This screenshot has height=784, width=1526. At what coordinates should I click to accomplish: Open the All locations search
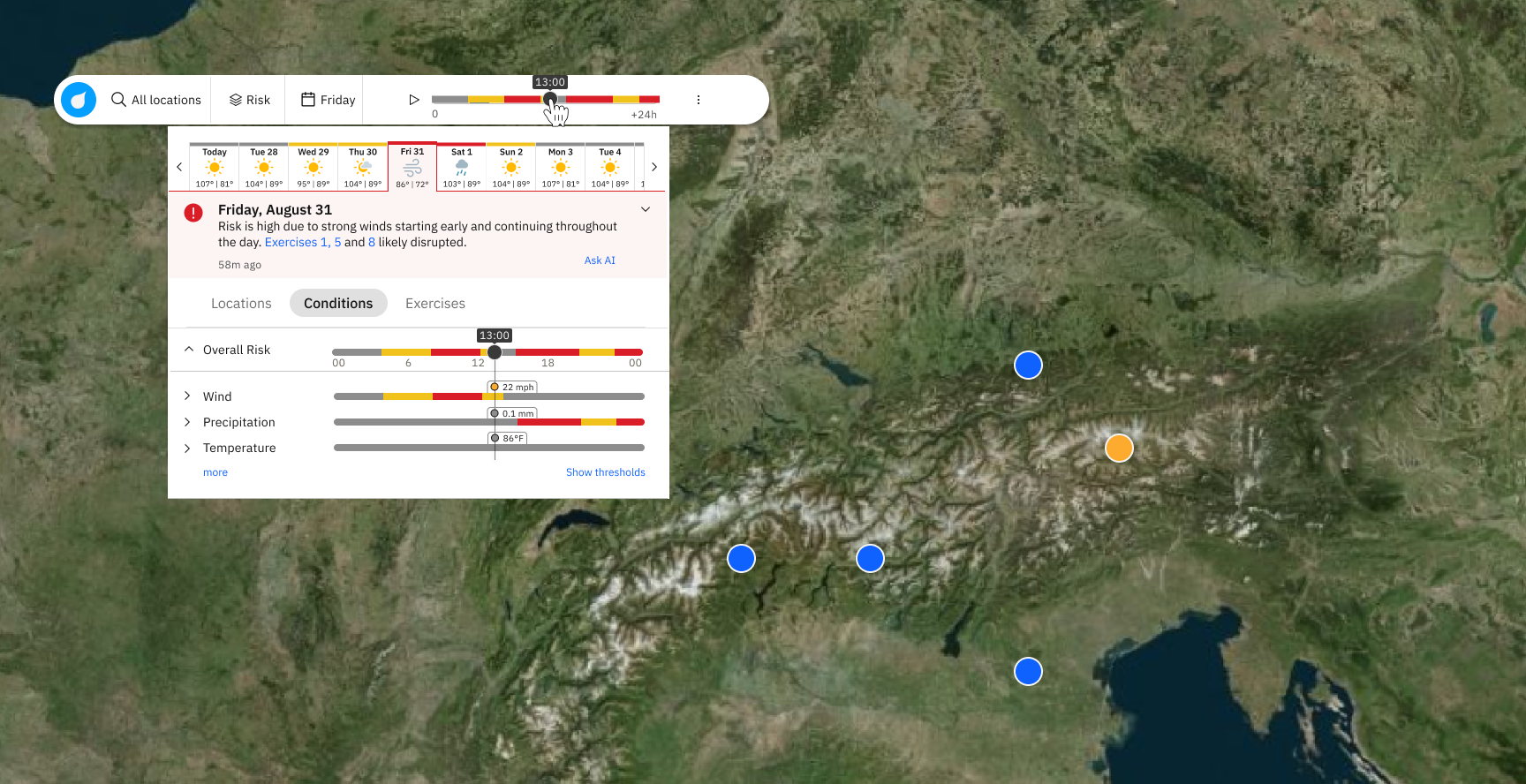click(x=156, y=100)
